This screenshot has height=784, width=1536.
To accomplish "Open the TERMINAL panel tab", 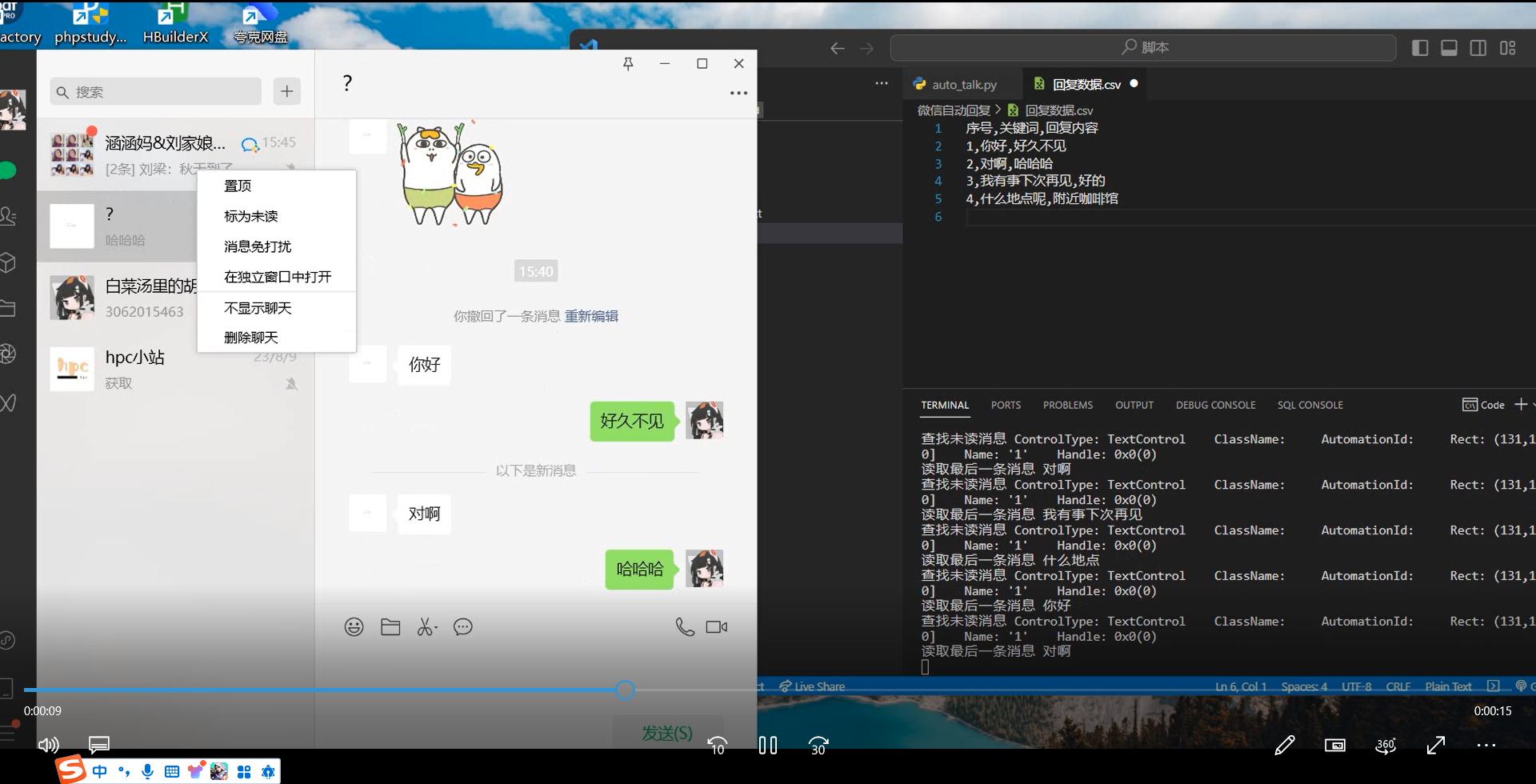I will tap(945, 405).
